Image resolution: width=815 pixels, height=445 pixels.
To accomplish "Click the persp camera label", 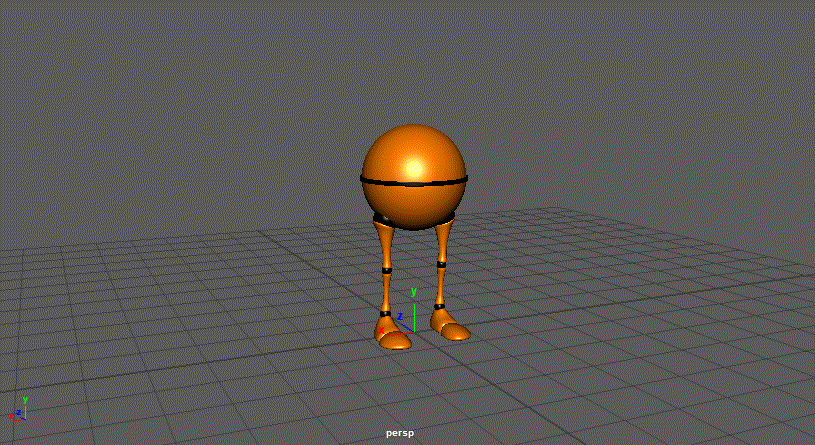I will [x=400, y=433].
